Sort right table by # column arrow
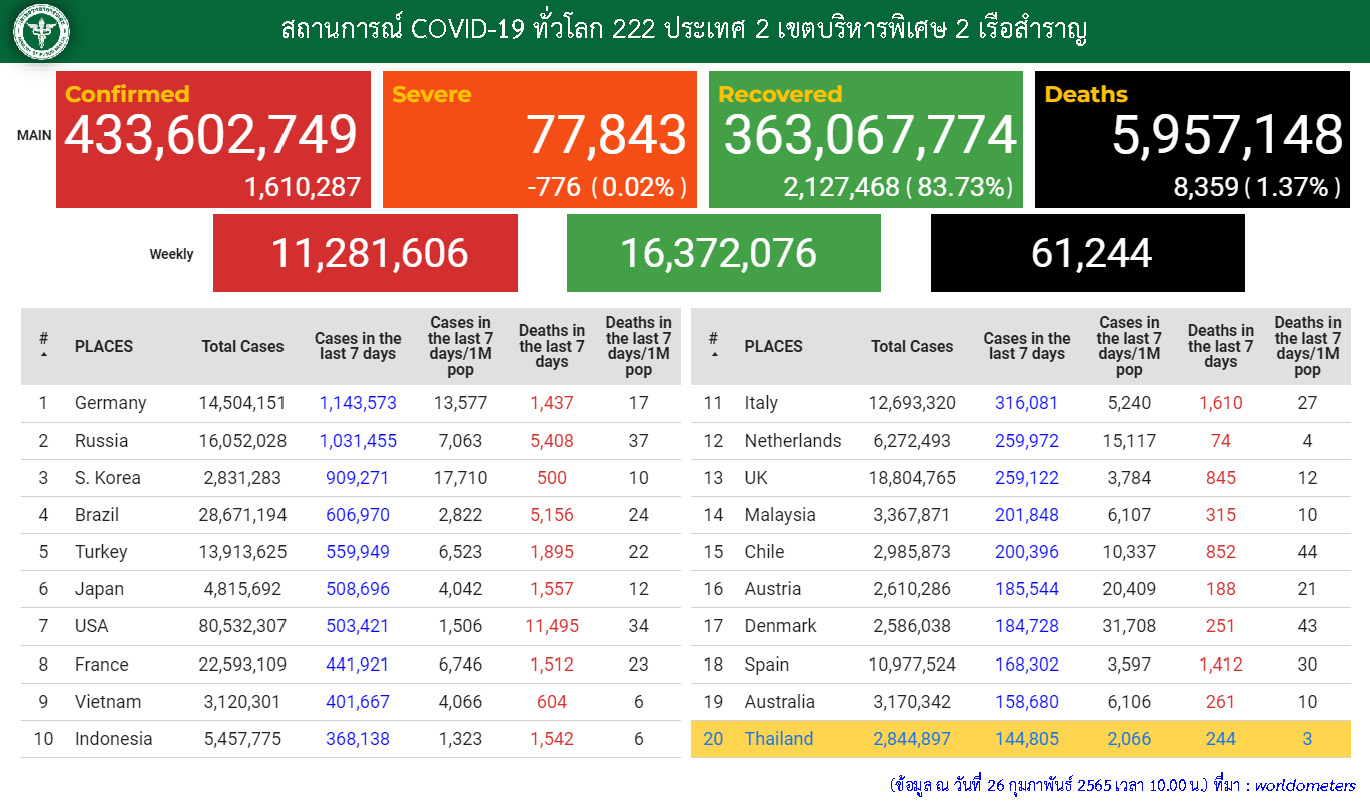Viewport: 1370px width, 805px height. coord(713,355)
